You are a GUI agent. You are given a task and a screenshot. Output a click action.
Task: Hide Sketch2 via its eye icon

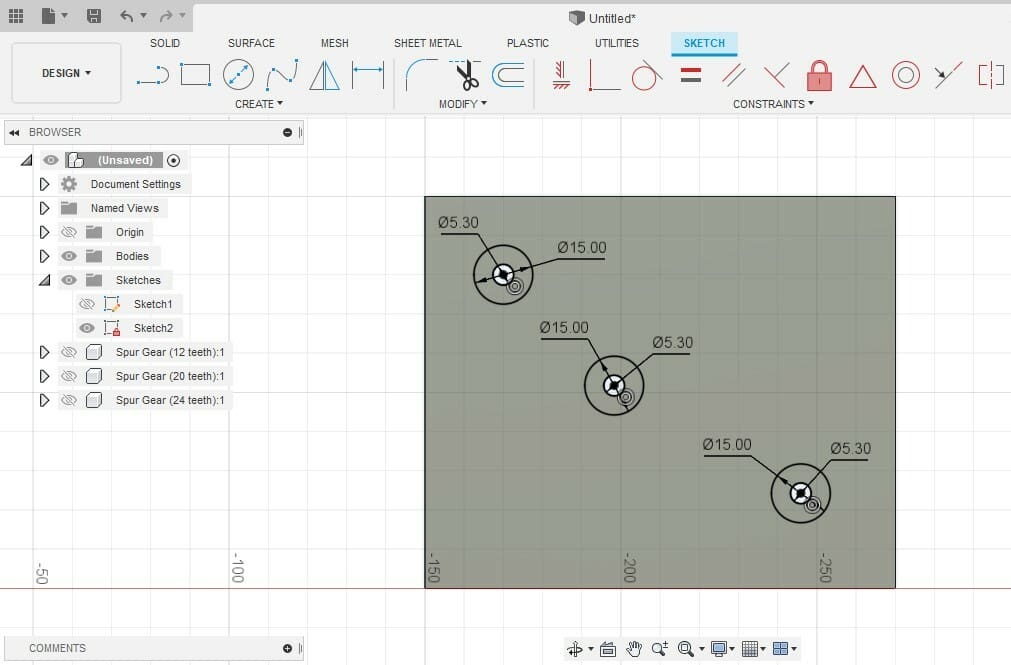pos(87,328)
